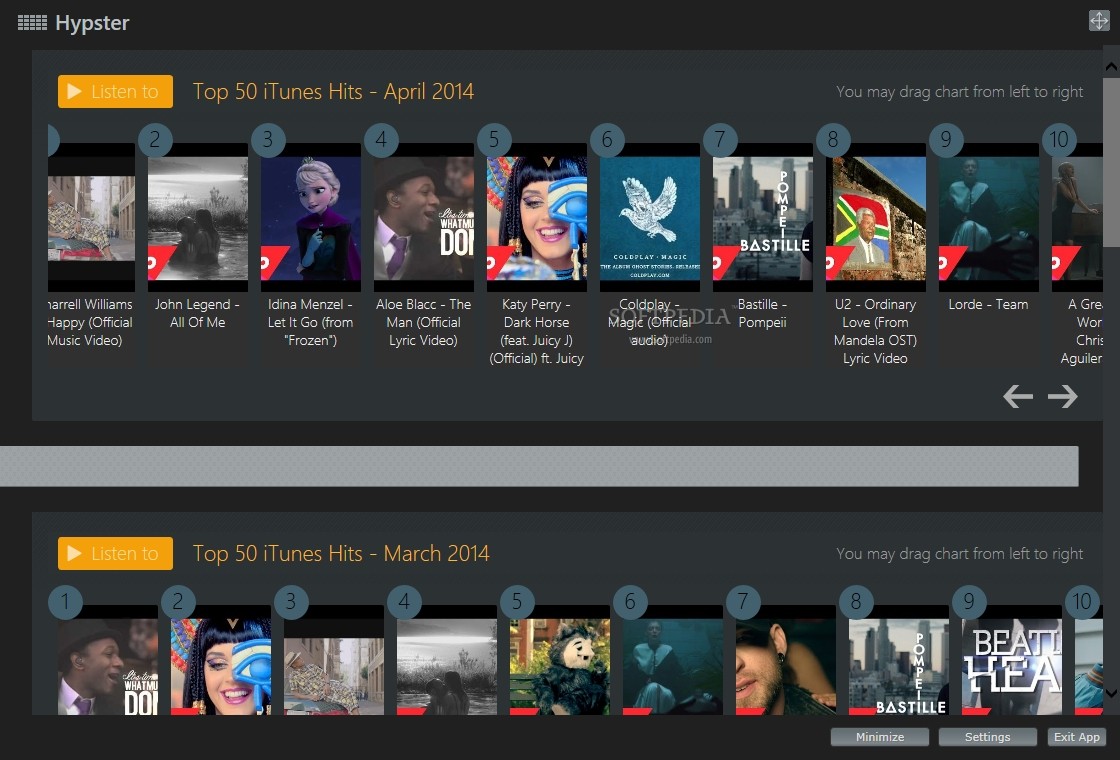Click Top 50 iTunes Hits - April 2014 heading
Image resolution: width=1120 pixels, height=760 pixels.
point(334,91)
